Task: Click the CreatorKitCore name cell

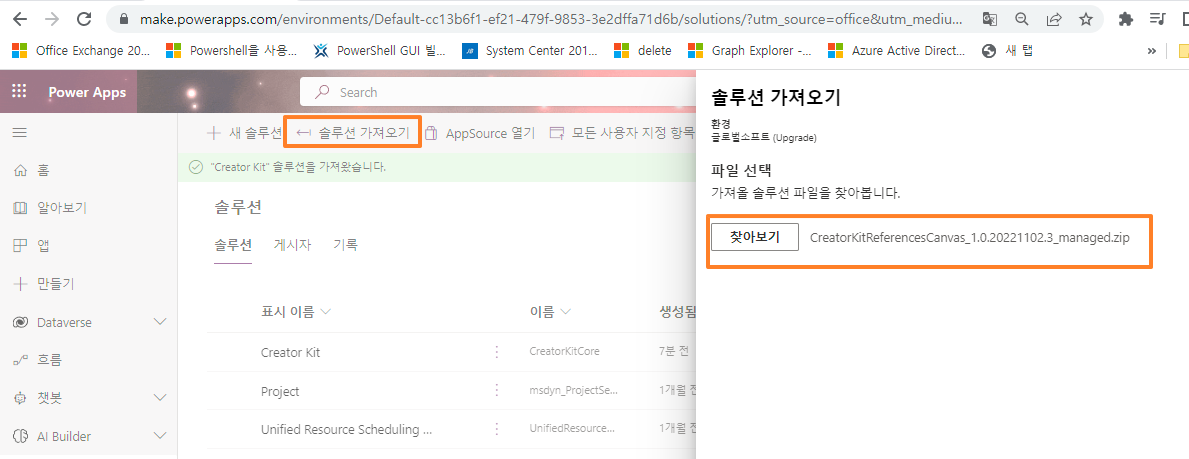Action: pos(566,351)
